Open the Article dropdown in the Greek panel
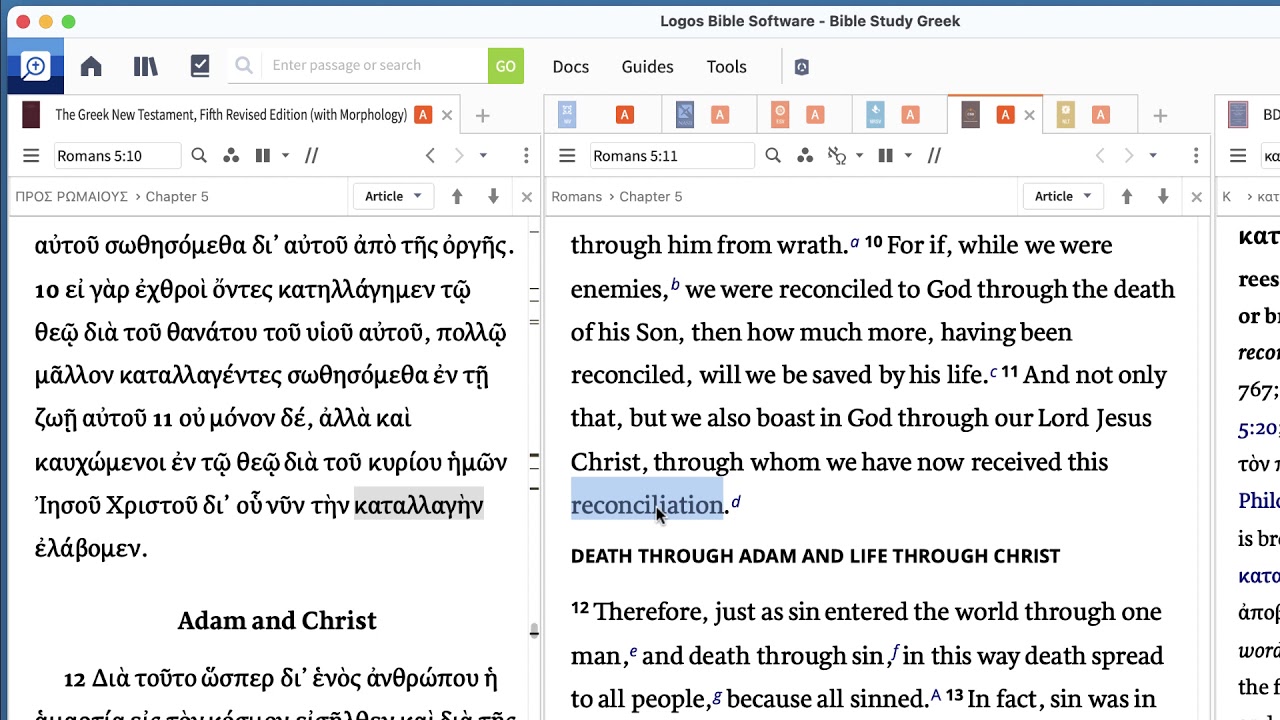Screen dimensions: 1280x720 pyautogui.click(x=393, y=197)
